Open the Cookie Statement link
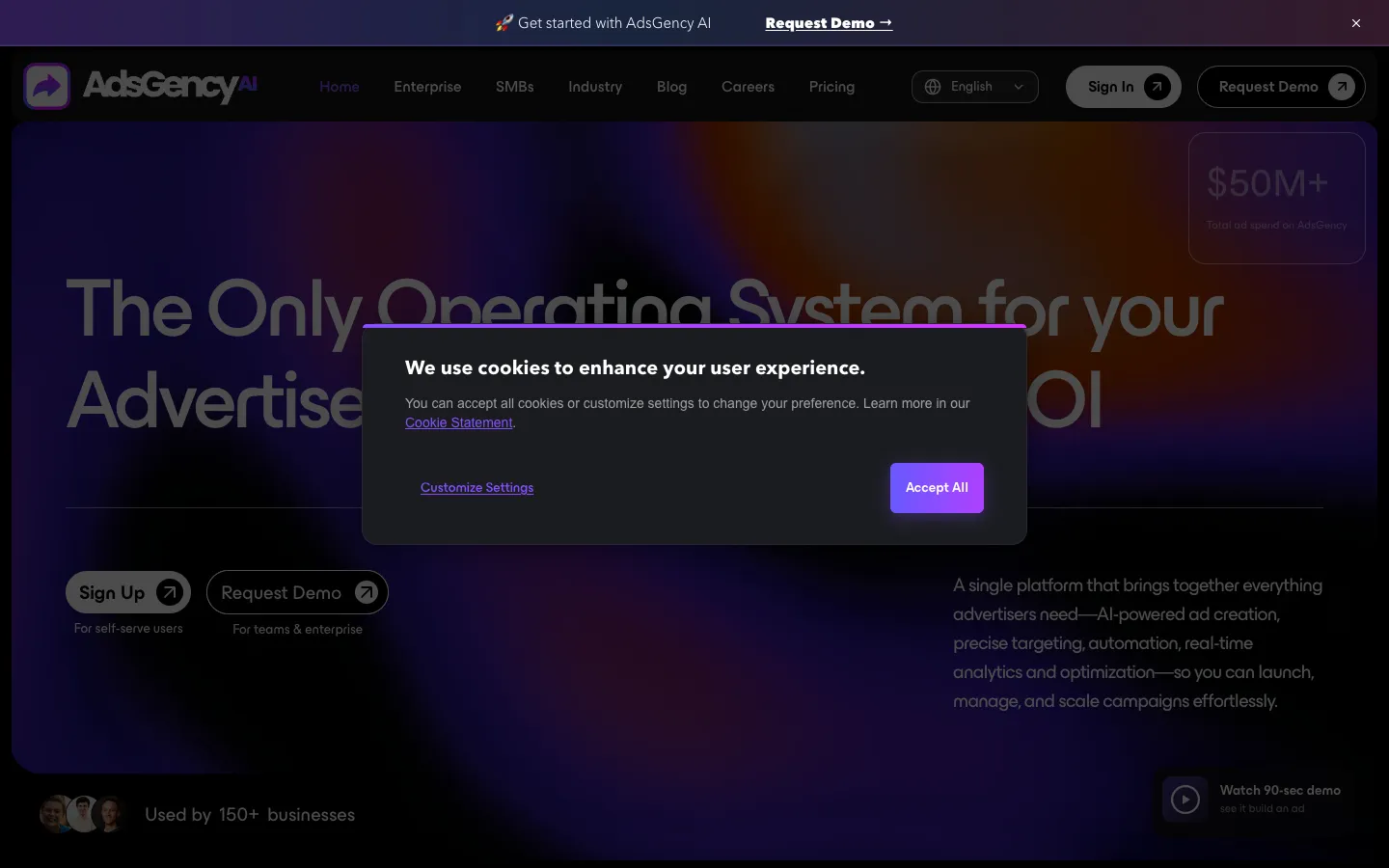 (459, 423)
